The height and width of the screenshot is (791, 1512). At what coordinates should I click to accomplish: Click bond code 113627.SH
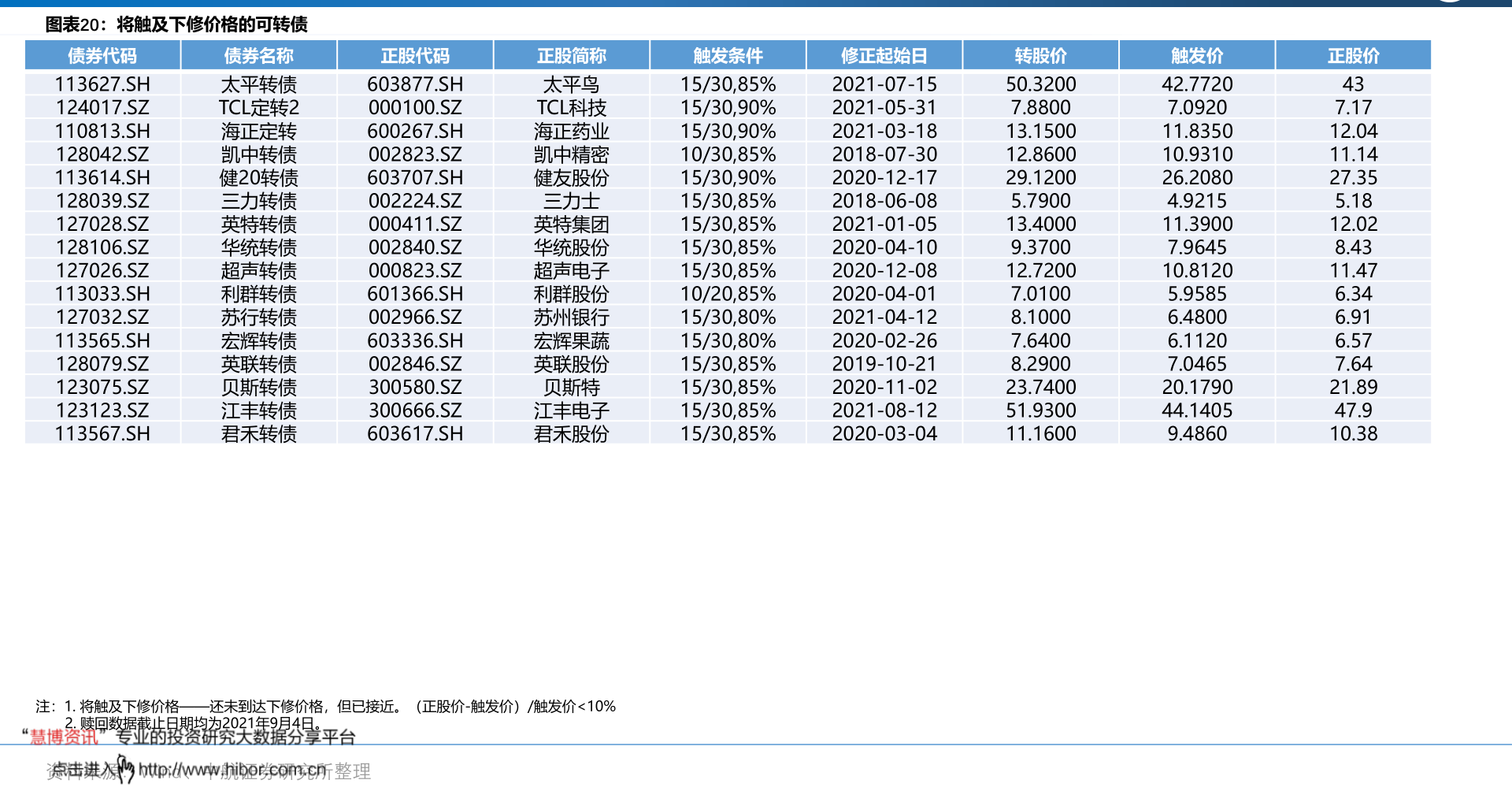pyautogui.click(x=102, y=84)
